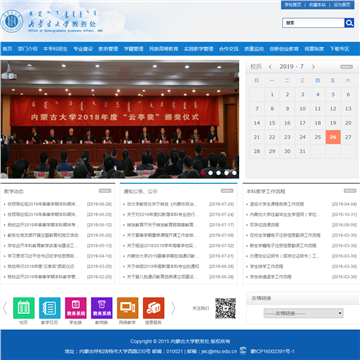The image size is (360, 360).
Task: Click the university logo emblem
Action: (x=12, y=21)
